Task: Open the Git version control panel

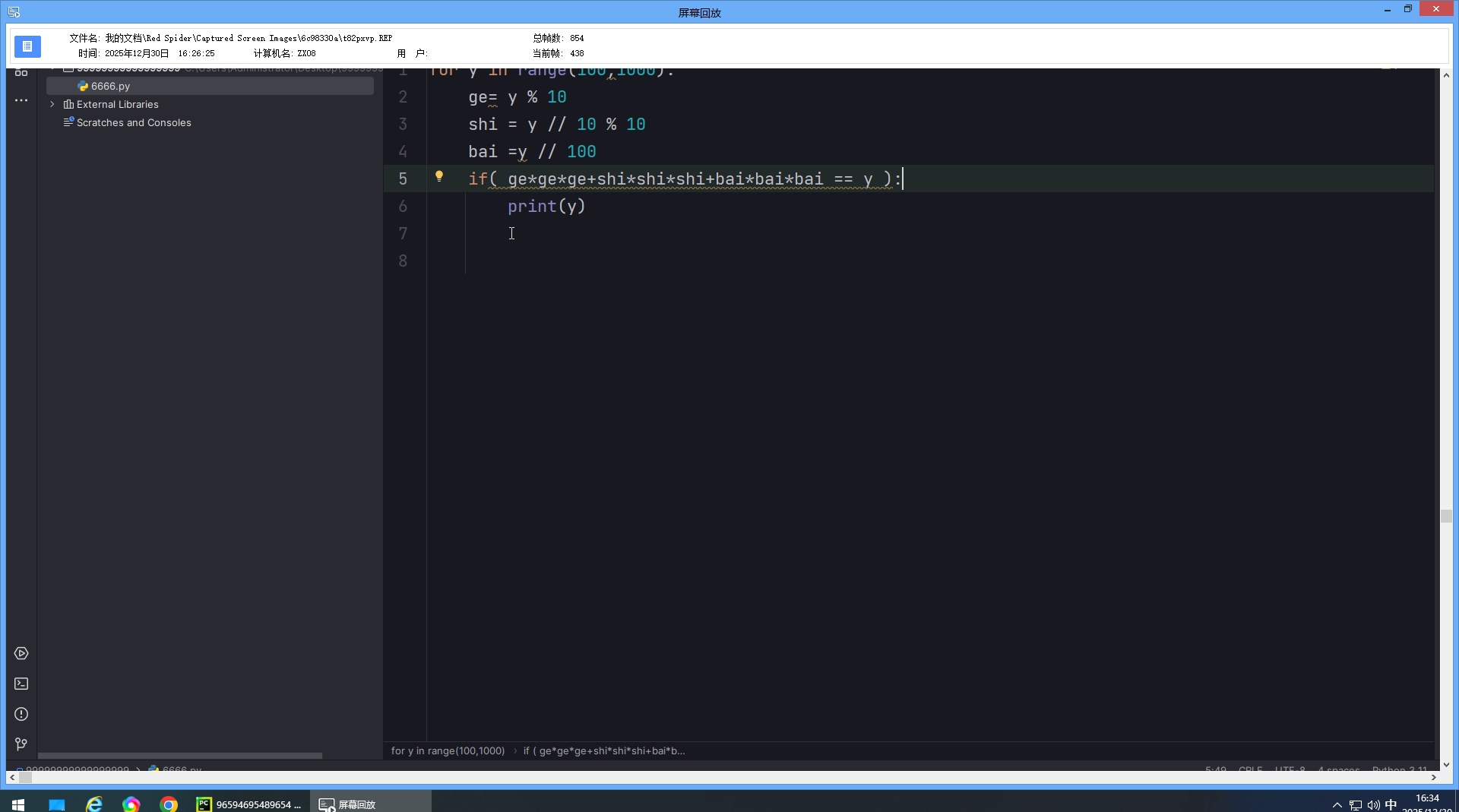Action: pyautogui.click(x=21, y=744)
